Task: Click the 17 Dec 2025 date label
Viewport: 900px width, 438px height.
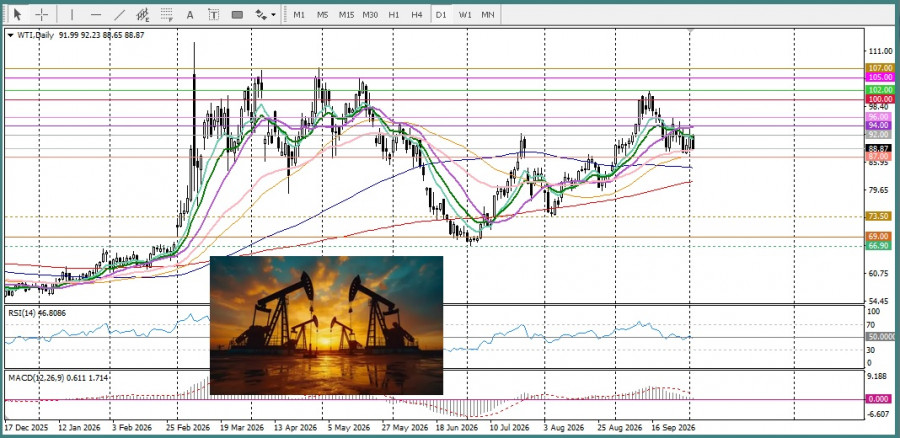Action: coord(26,428)
